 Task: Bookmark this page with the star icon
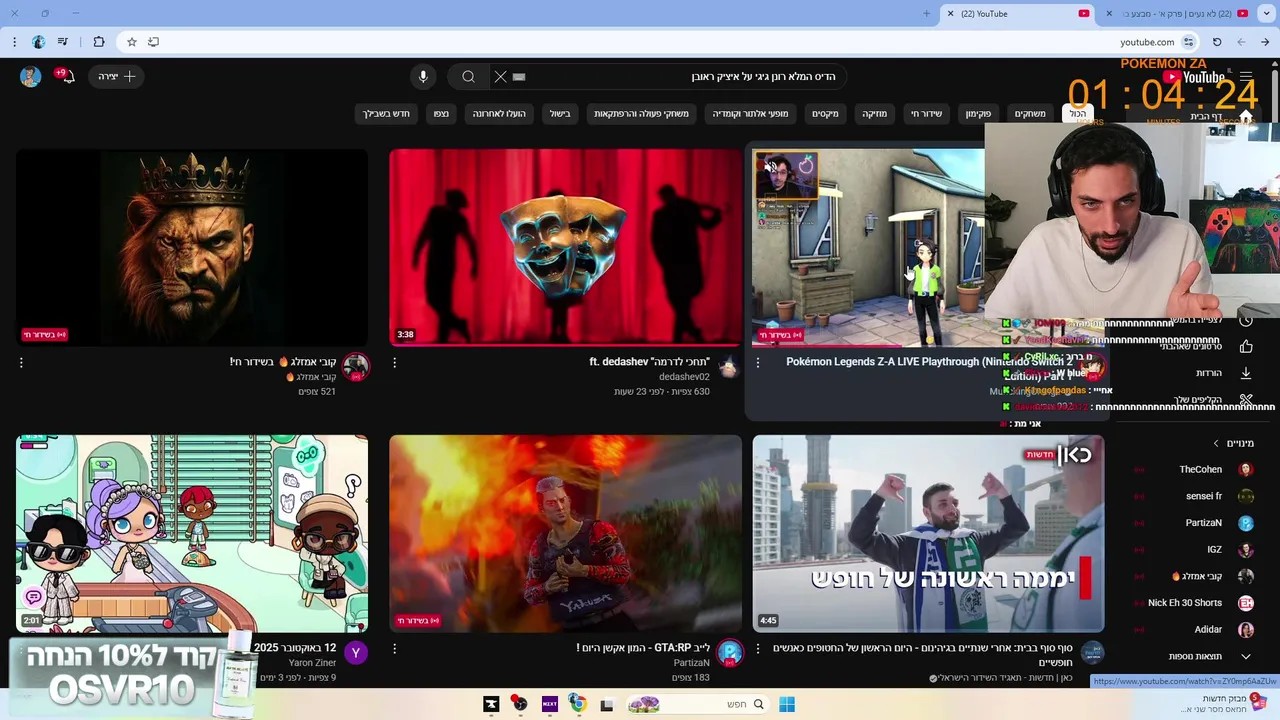pyautogui.click(x=131, y=42)
